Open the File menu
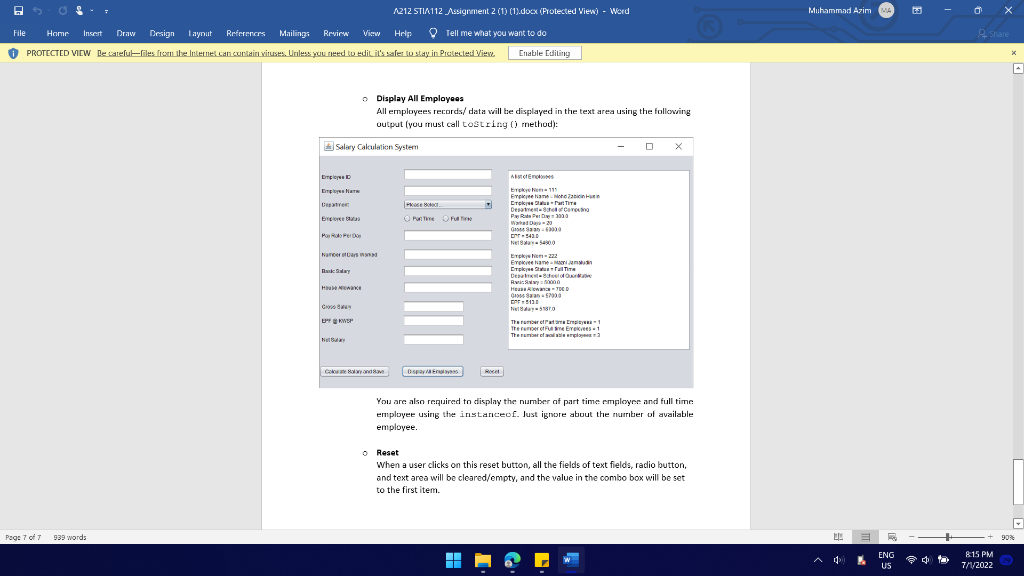 click(20, 33)
